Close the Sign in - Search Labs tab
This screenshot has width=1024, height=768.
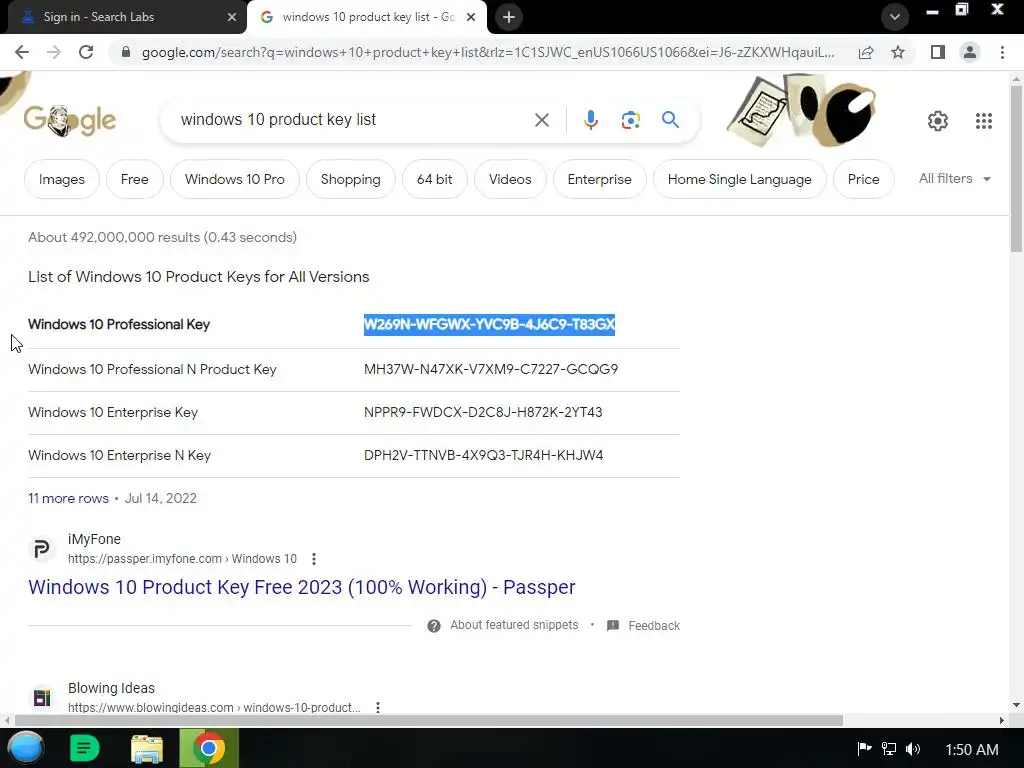[232, 18]
